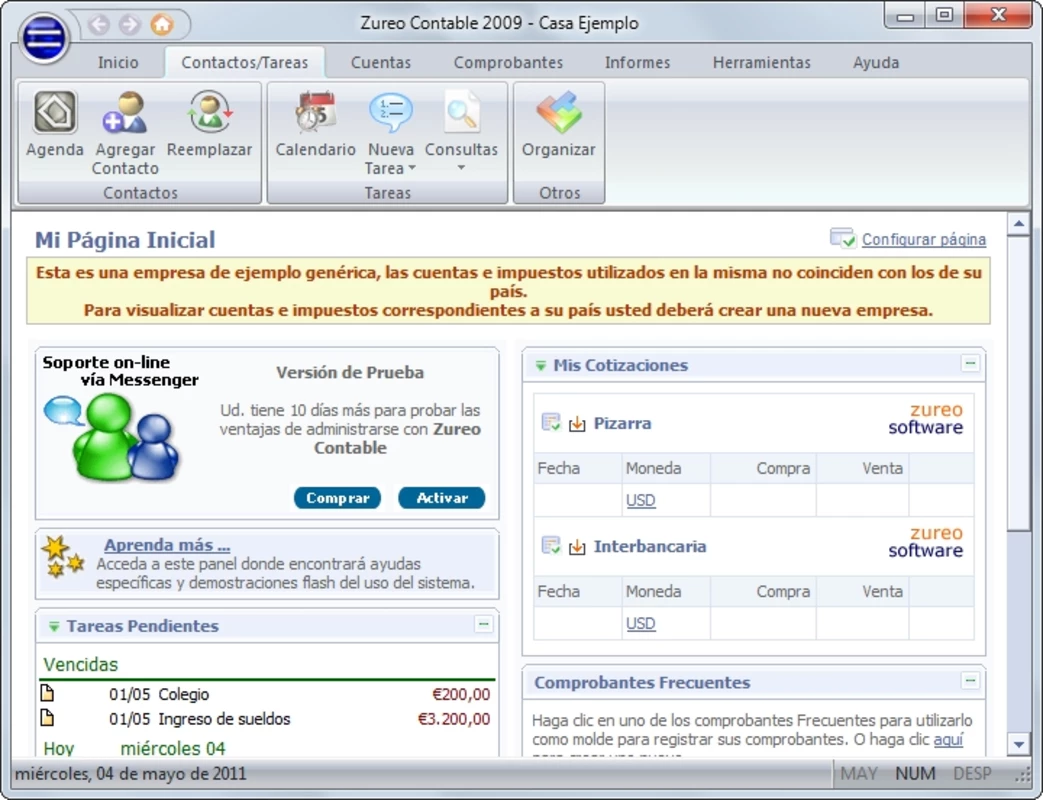Minimize the Mis Cotizaciones panel
Screen dimensions: 1043x800
970,363
